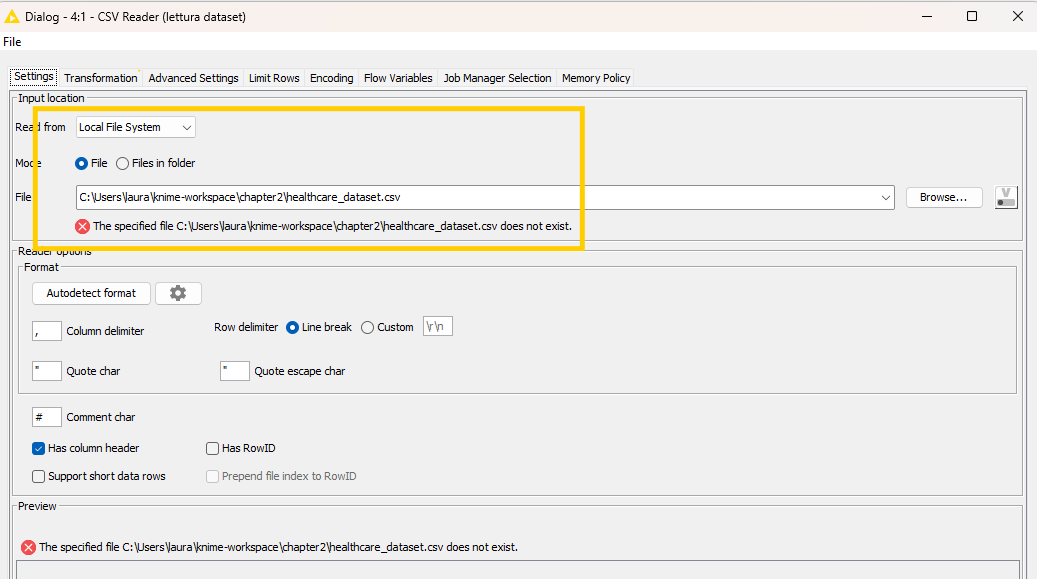Open the Advanced Settings tab
1037x579 pixels.
[x=193, y=78]
